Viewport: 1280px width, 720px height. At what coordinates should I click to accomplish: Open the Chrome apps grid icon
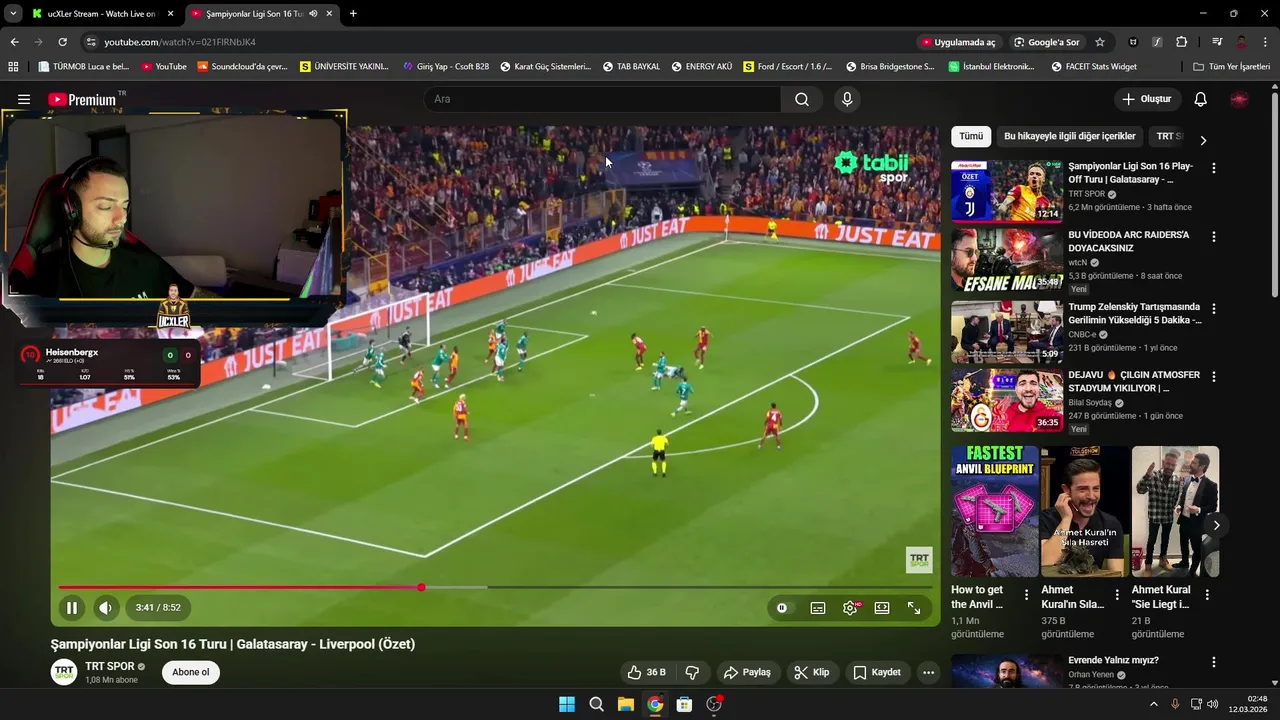13,67
